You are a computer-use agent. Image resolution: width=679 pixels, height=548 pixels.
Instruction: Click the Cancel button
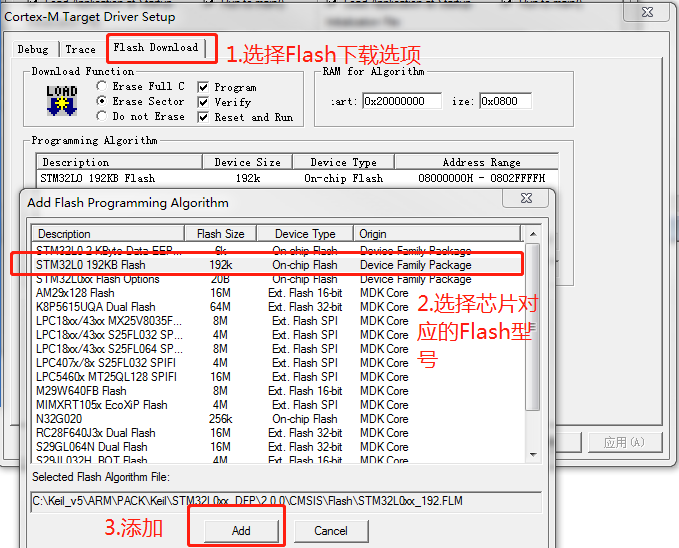pos(331,531)
